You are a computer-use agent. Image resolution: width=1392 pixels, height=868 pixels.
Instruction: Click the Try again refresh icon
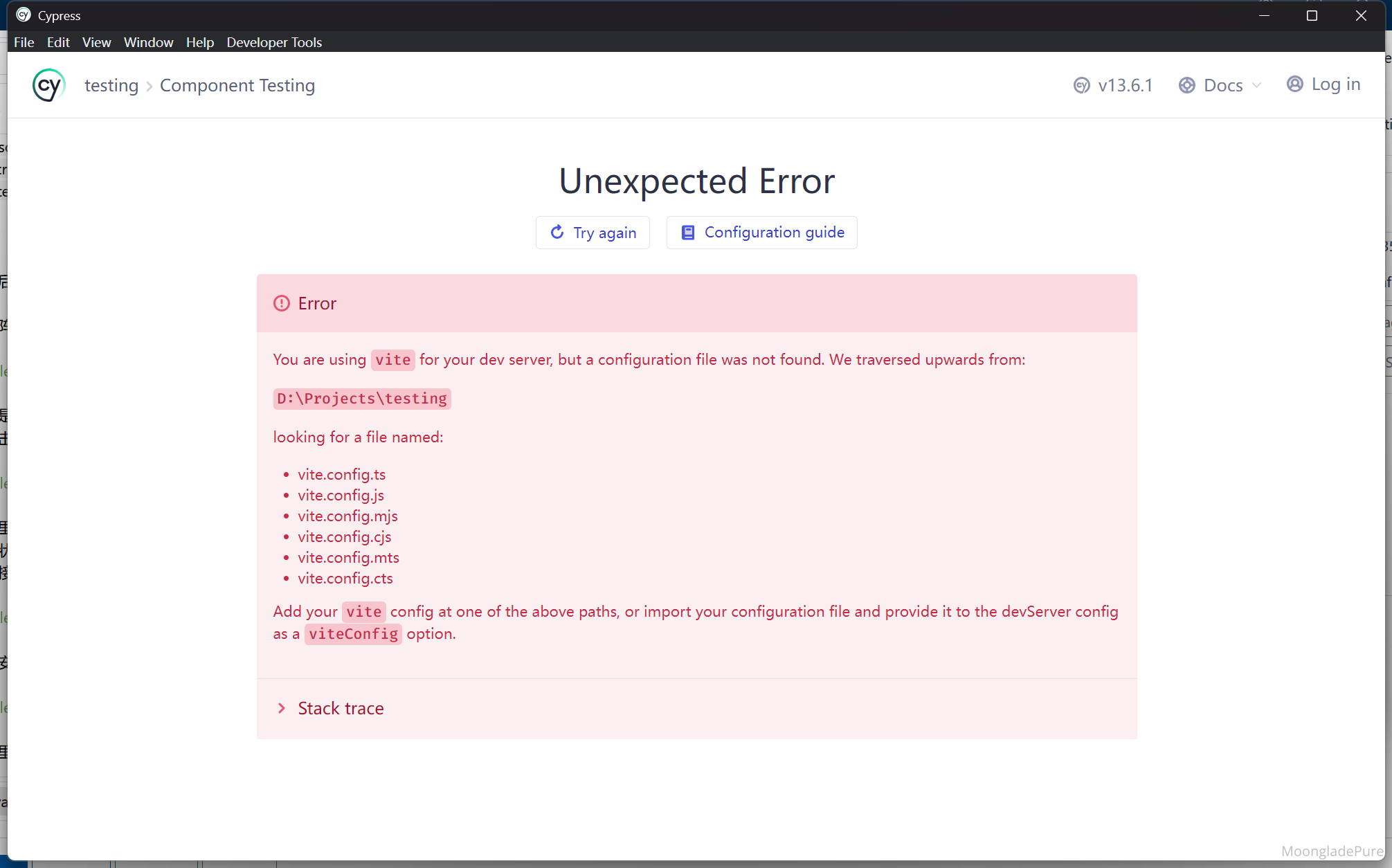557,232
